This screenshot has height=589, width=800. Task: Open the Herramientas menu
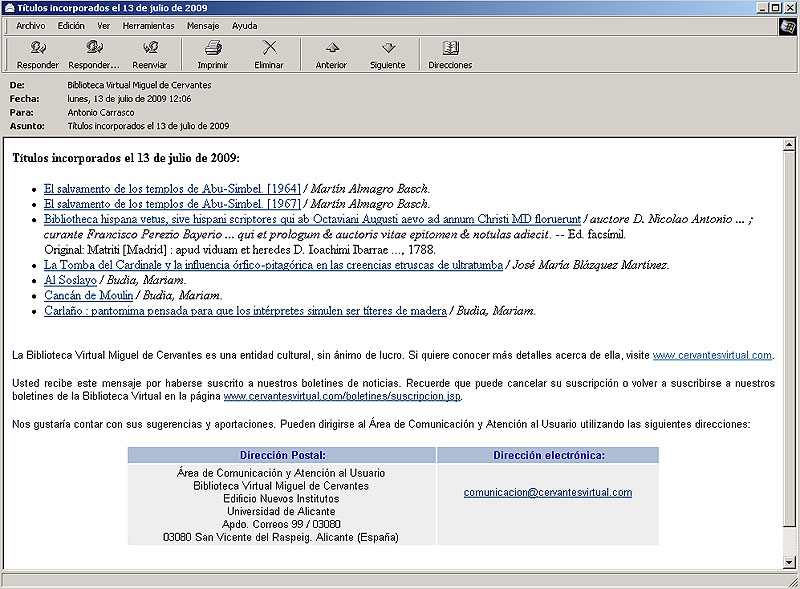tap(148, 26)
